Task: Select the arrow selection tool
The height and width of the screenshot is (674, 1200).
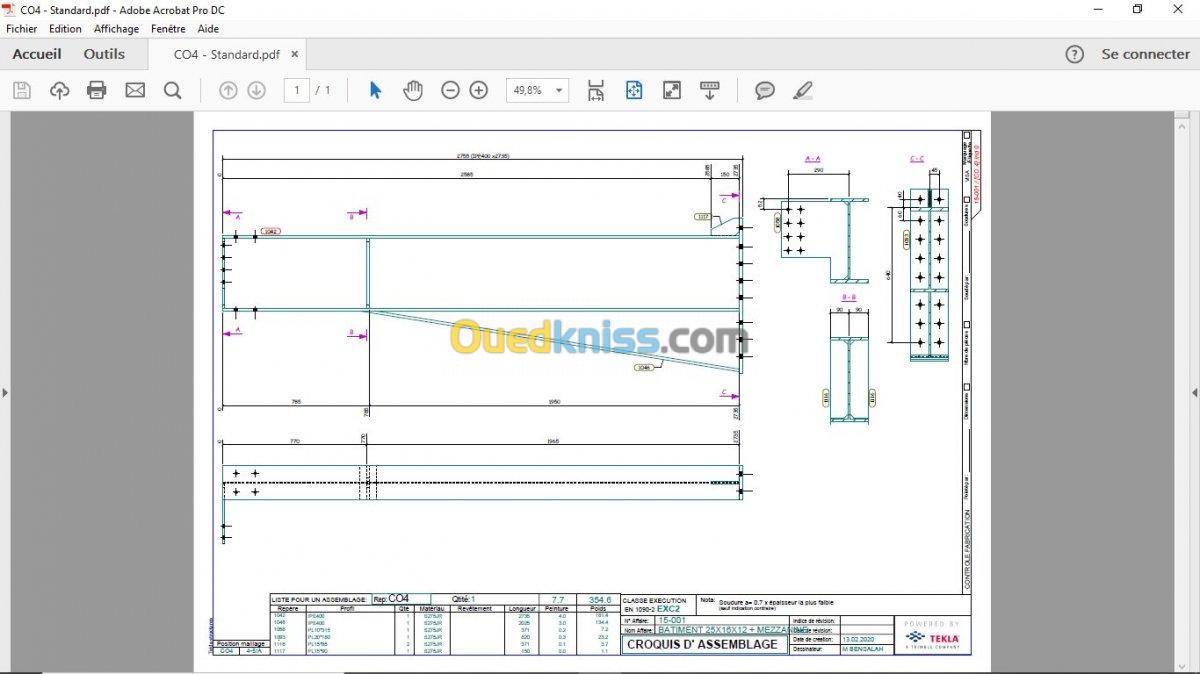Action: (375, 90)
